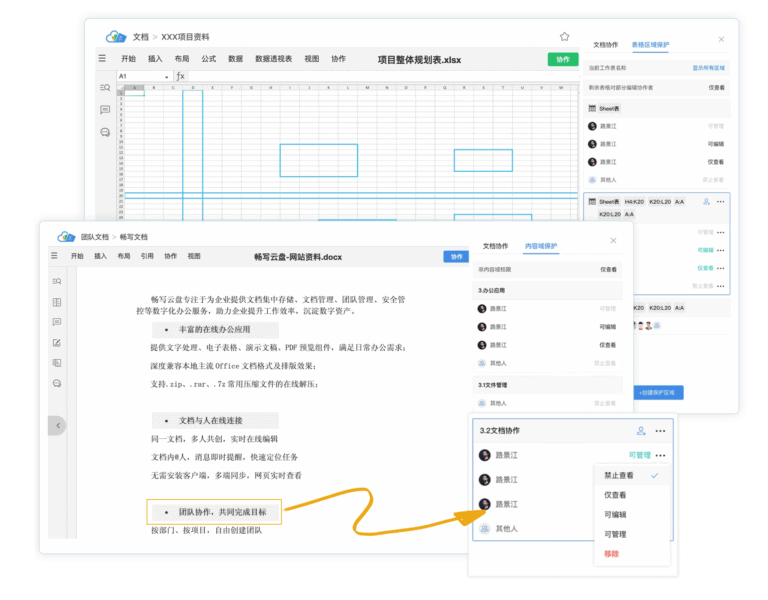Click the 团队协作，共同完成目标 heading in the document
The image size is (768, 600).
coord(222,512)
